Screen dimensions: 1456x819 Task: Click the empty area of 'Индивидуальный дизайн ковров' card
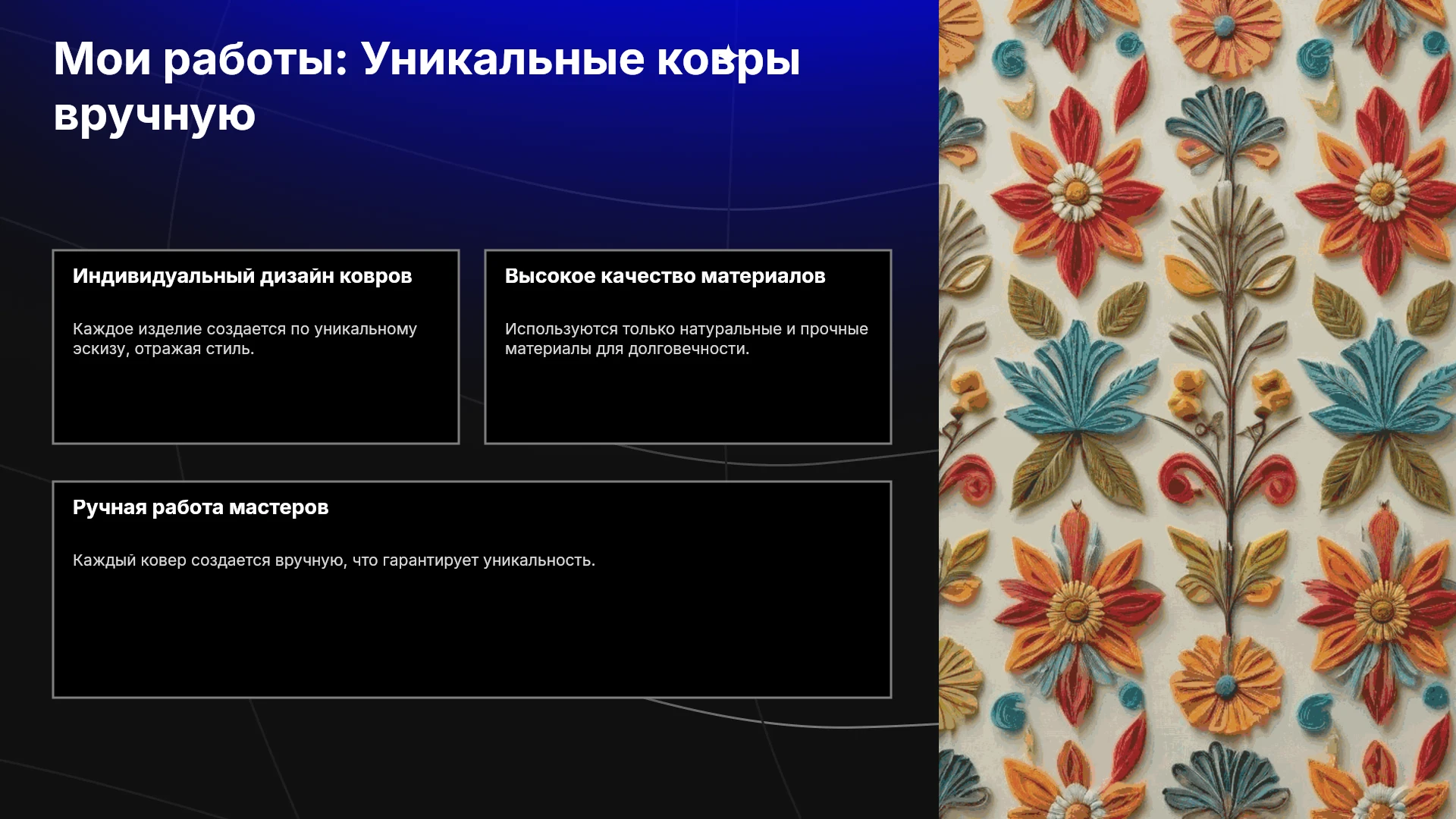click(256, 400)
